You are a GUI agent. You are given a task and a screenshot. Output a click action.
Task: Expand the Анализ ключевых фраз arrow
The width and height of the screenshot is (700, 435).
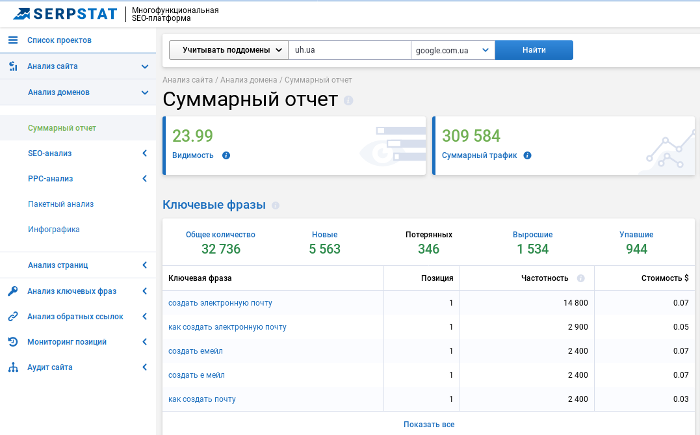click(x=145, y=291)
